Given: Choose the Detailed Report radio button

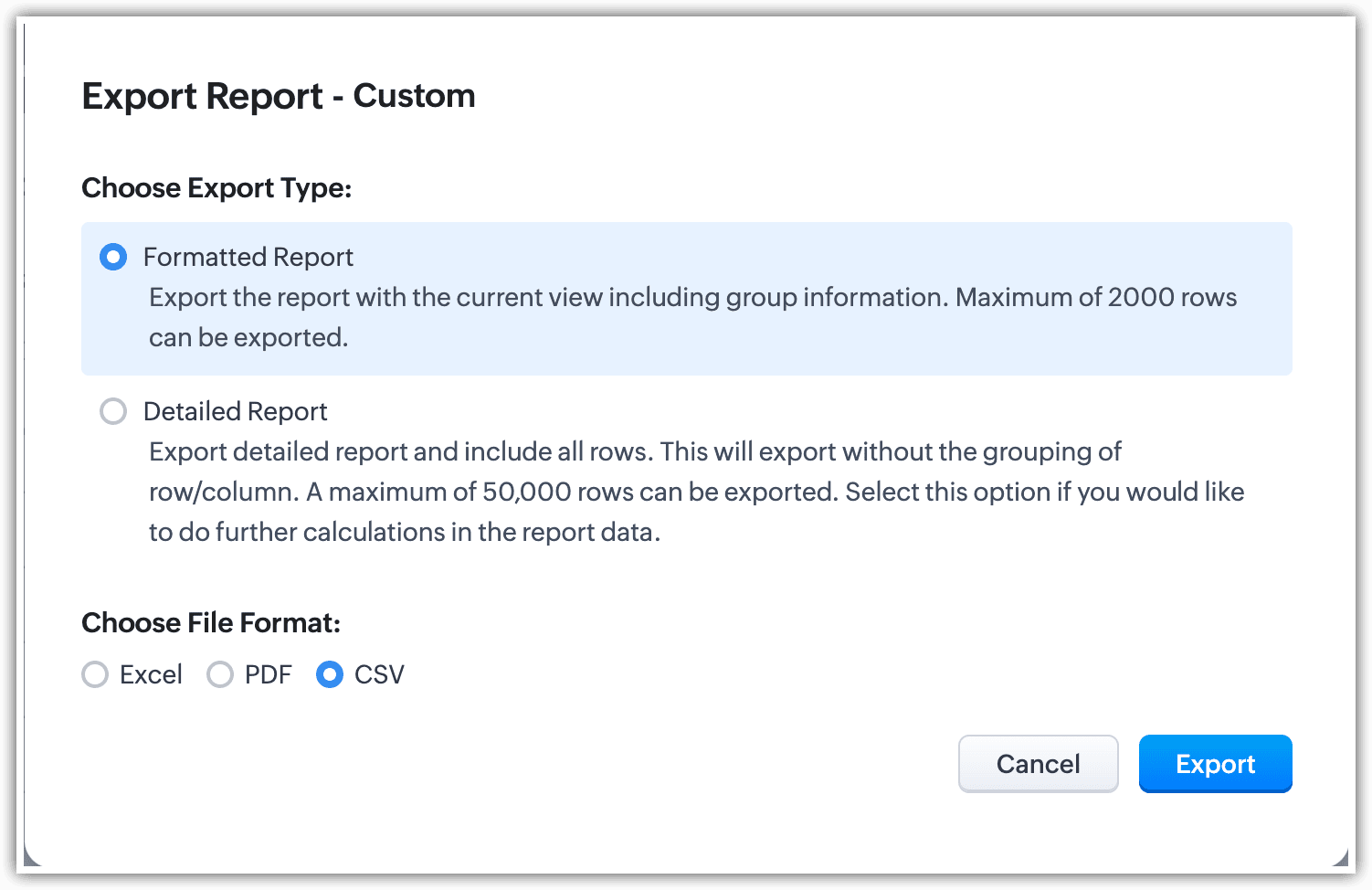Looking at the screenshot, I should (113, 412).
